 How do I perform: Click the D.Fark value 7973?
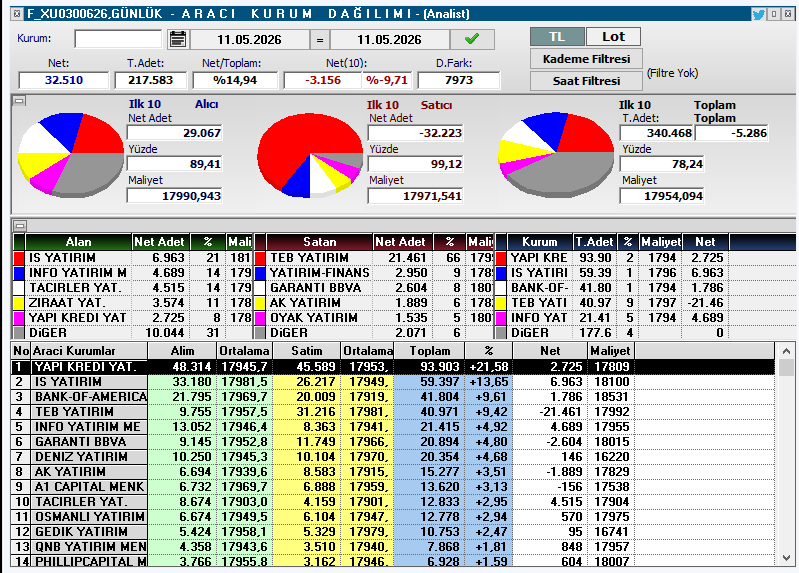pyautogui.click(x=459, y=80)
